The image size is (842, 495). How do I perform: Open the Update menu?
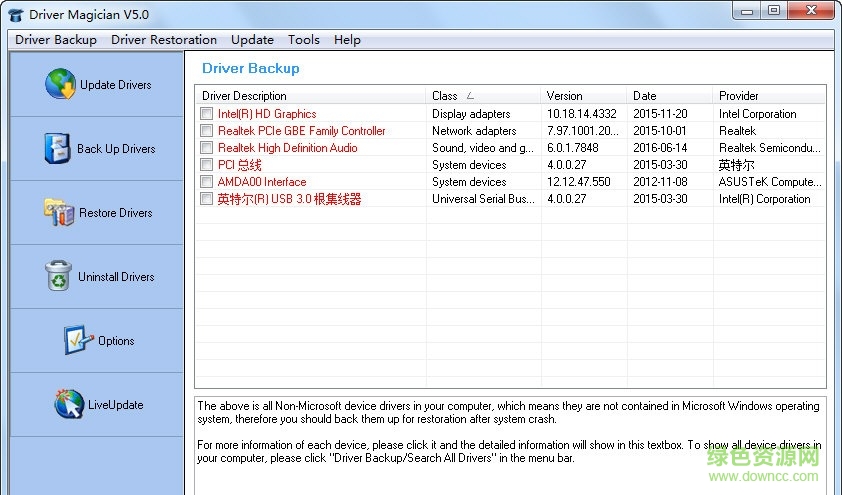coord(252,40)
